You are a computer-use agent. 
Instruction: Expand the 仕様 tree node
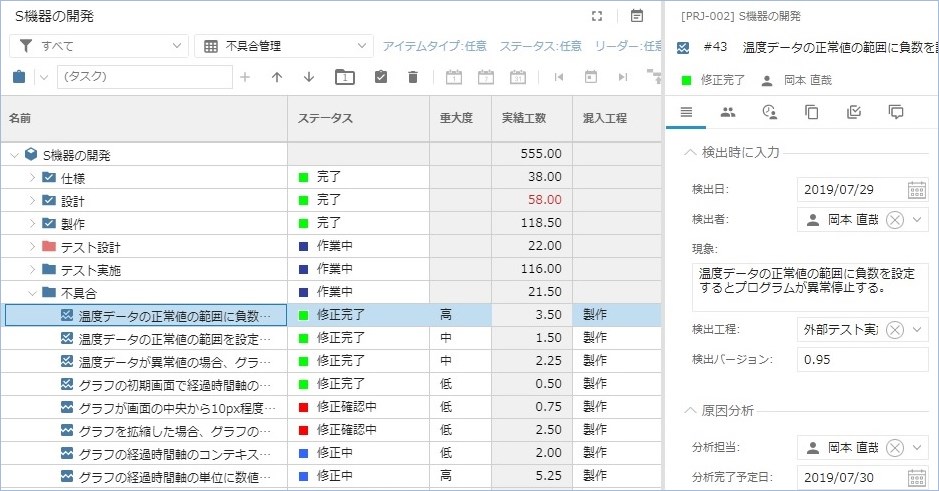[32, 178]
